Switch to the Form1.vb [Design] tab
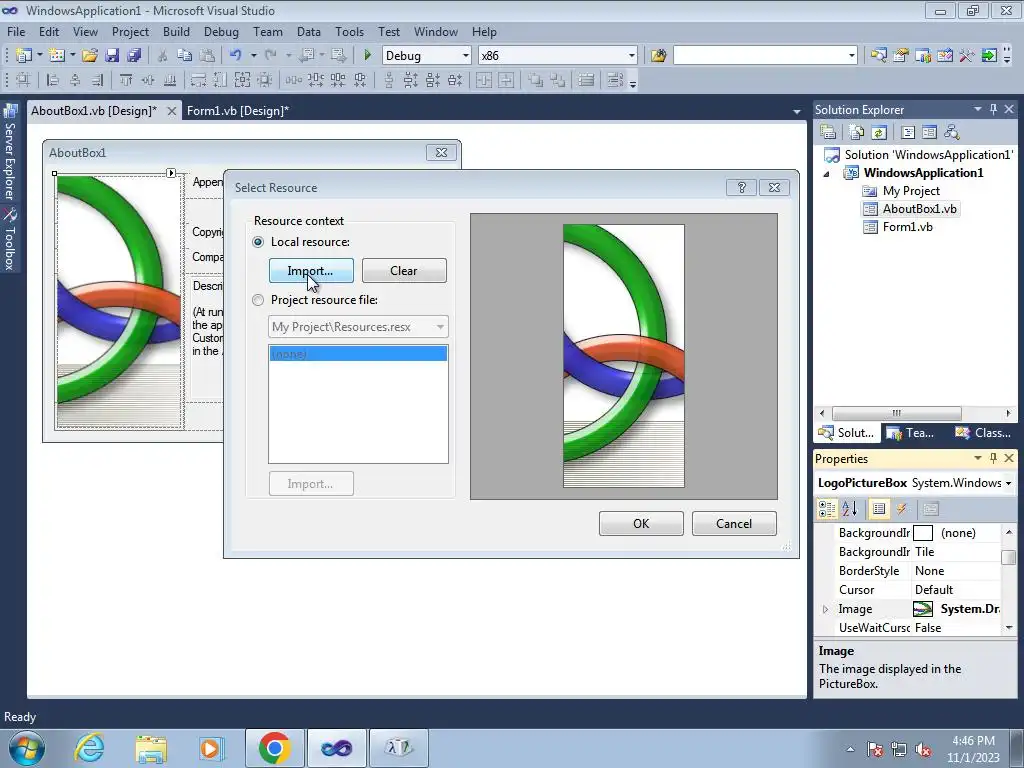Screen dimensions: 1024x768 (x=238, y=110)
